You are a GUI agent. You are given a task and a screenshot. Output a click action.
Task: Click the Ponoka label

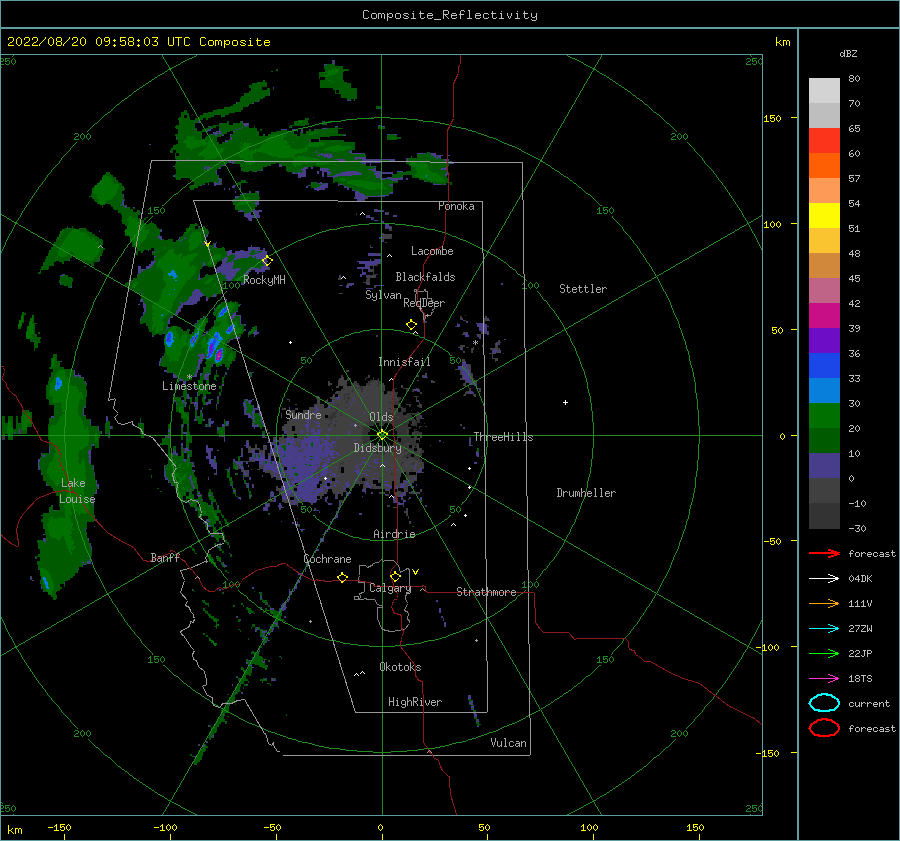pyautogui.click(x=456, y=206)
